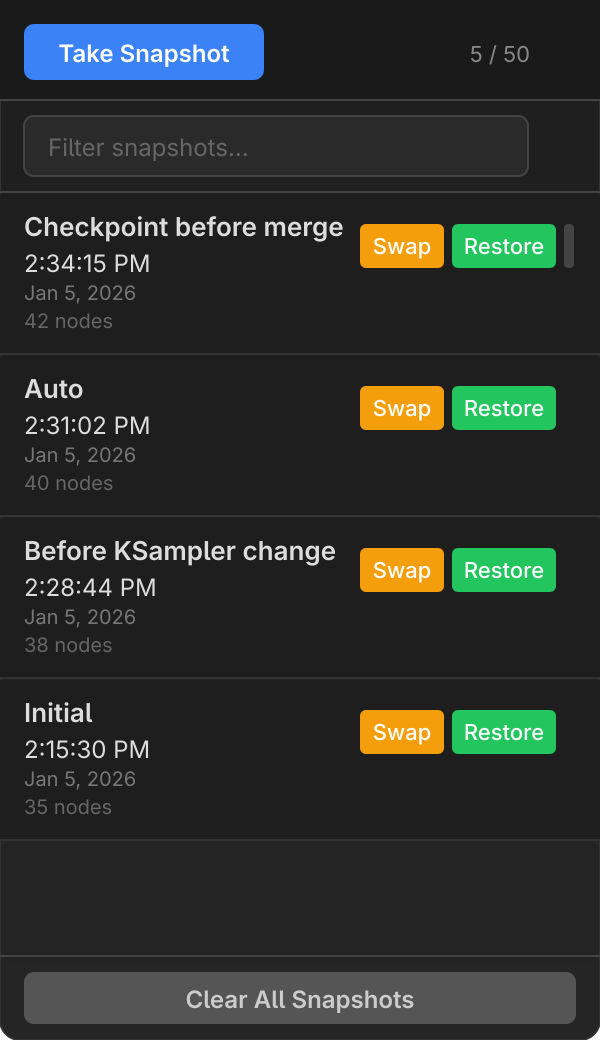Image resolution: width=600 pixels, height=1040 pixels.
Task: Click the 5 / 50 snapshot counter
Action: pos(500,55)
